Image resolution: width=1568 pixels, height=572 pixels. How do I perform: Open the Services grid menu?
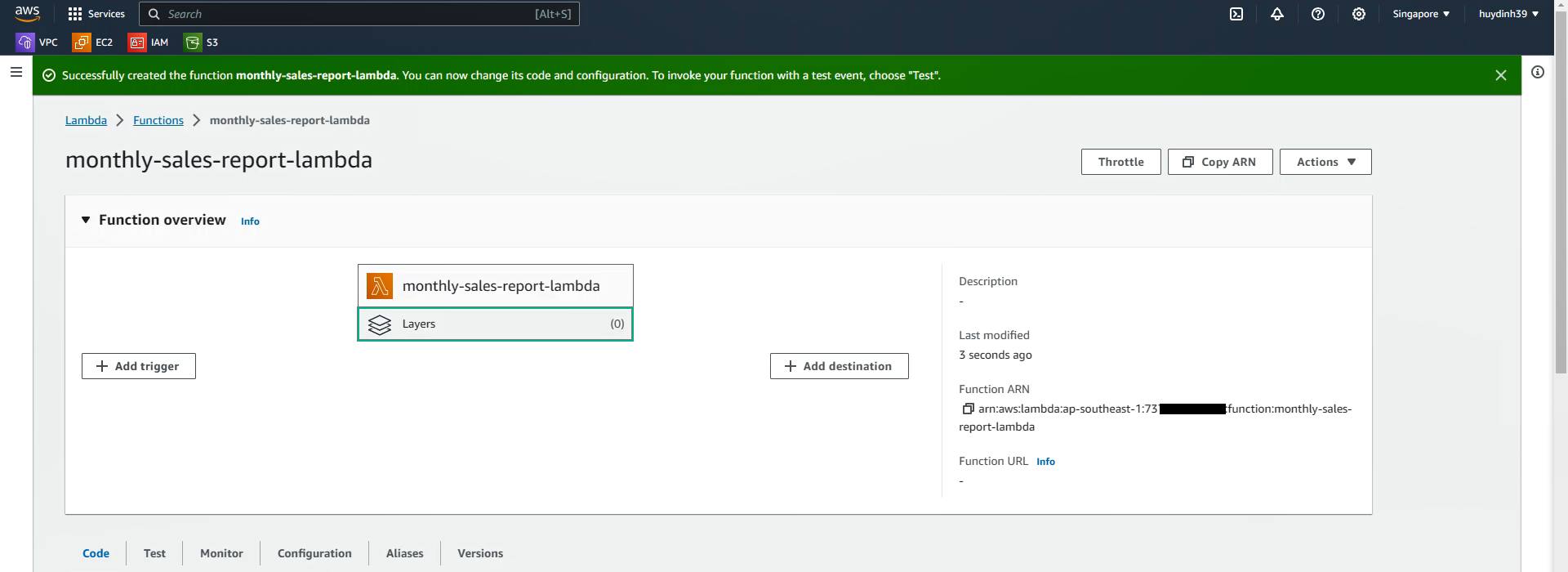point(96,14)
